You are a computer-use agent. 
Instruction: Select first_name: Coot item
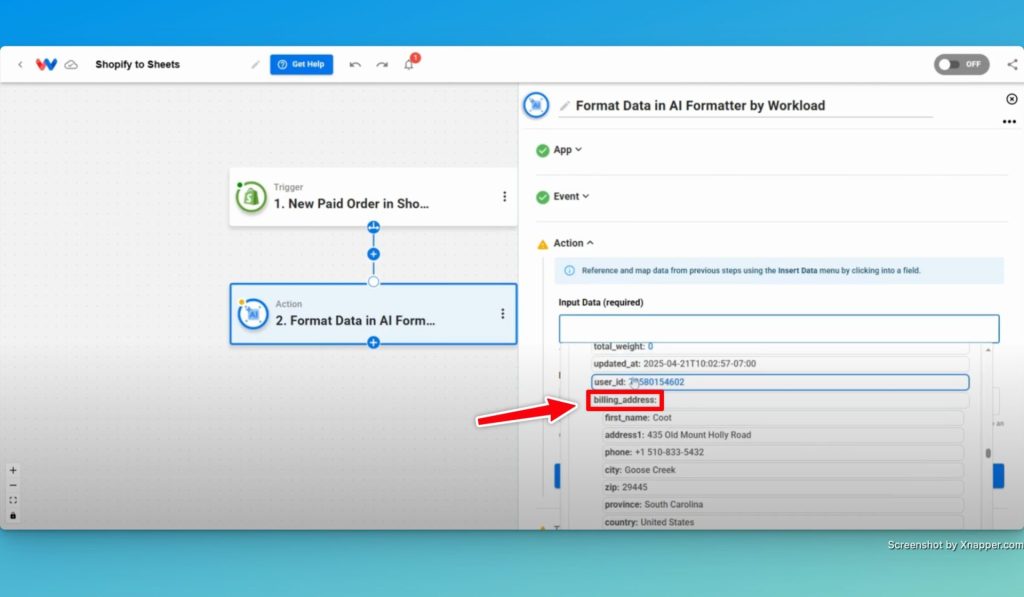click(783, 417)
